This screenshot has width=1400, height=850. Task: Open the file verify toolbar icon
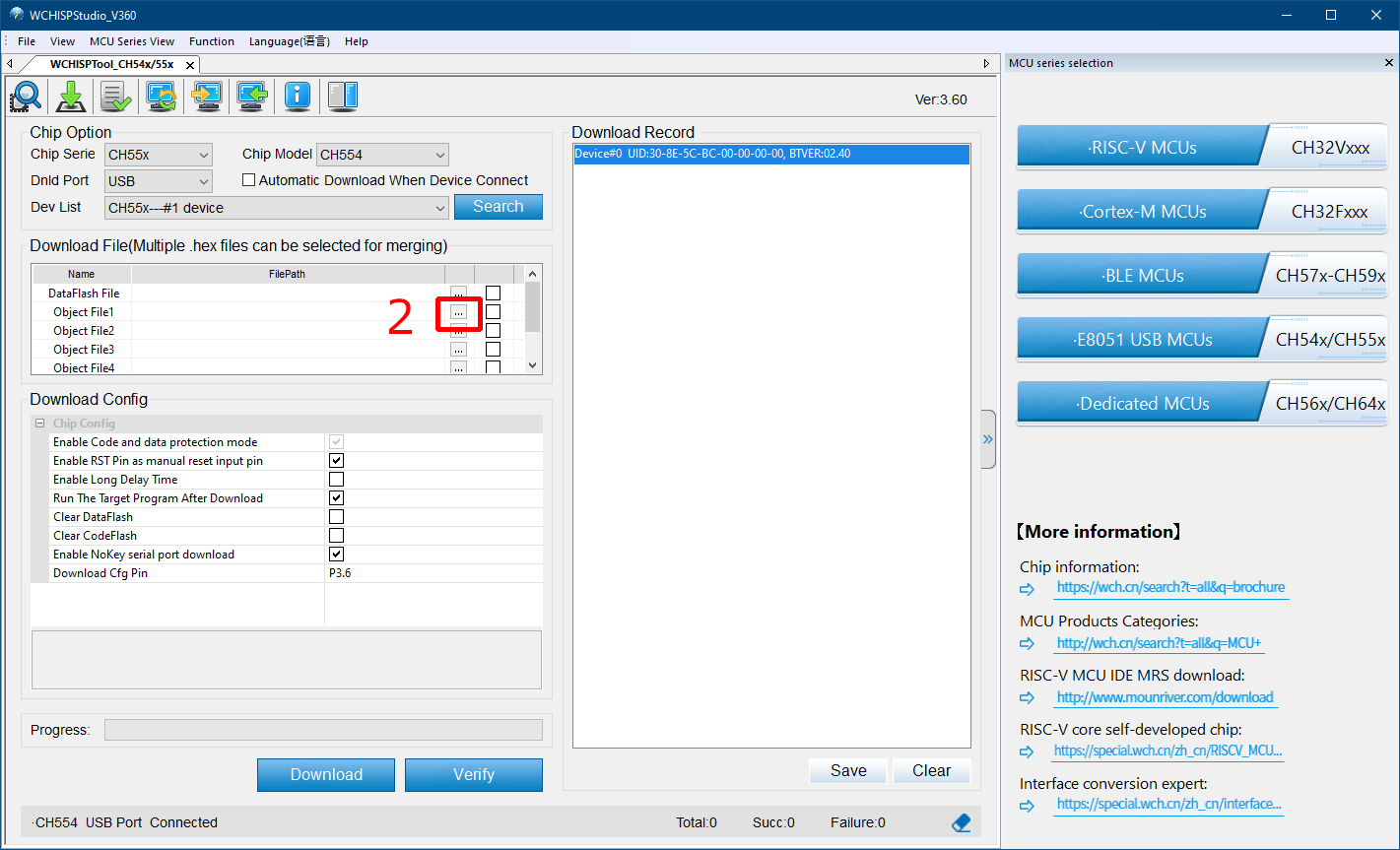click(x=114, y=96)
